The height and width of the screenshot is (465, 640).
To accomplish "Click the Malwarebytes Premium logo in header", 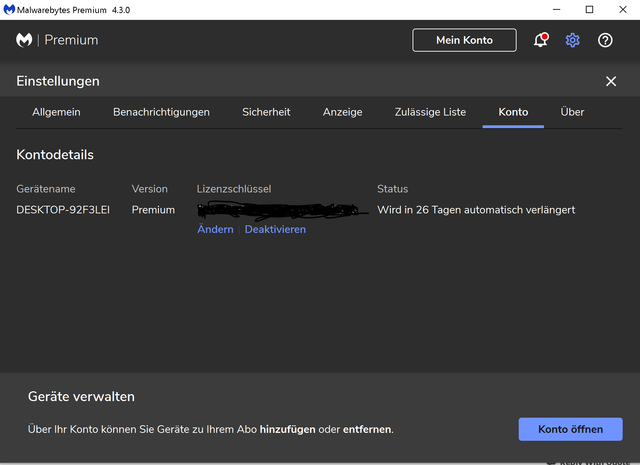I will [x=57, y=40].
